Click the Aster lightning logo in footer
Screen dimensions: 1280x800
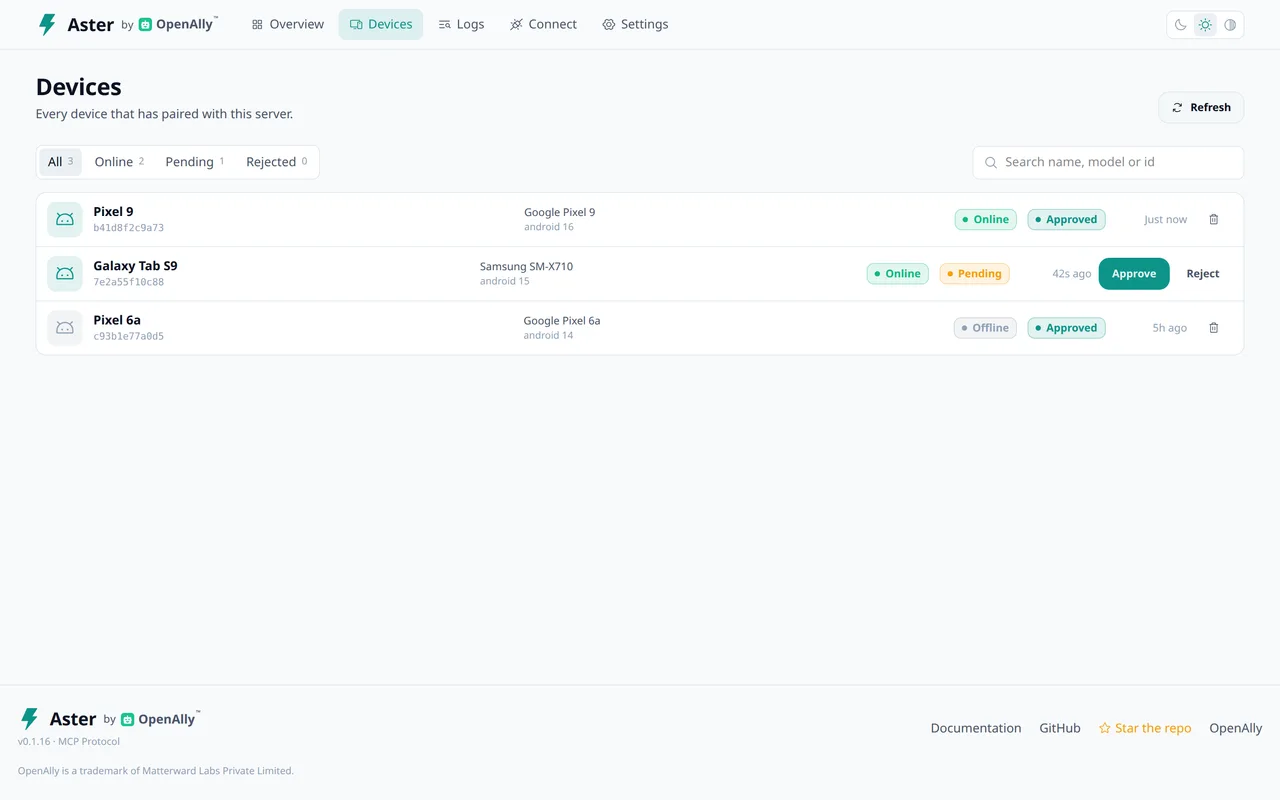point(30,719)
